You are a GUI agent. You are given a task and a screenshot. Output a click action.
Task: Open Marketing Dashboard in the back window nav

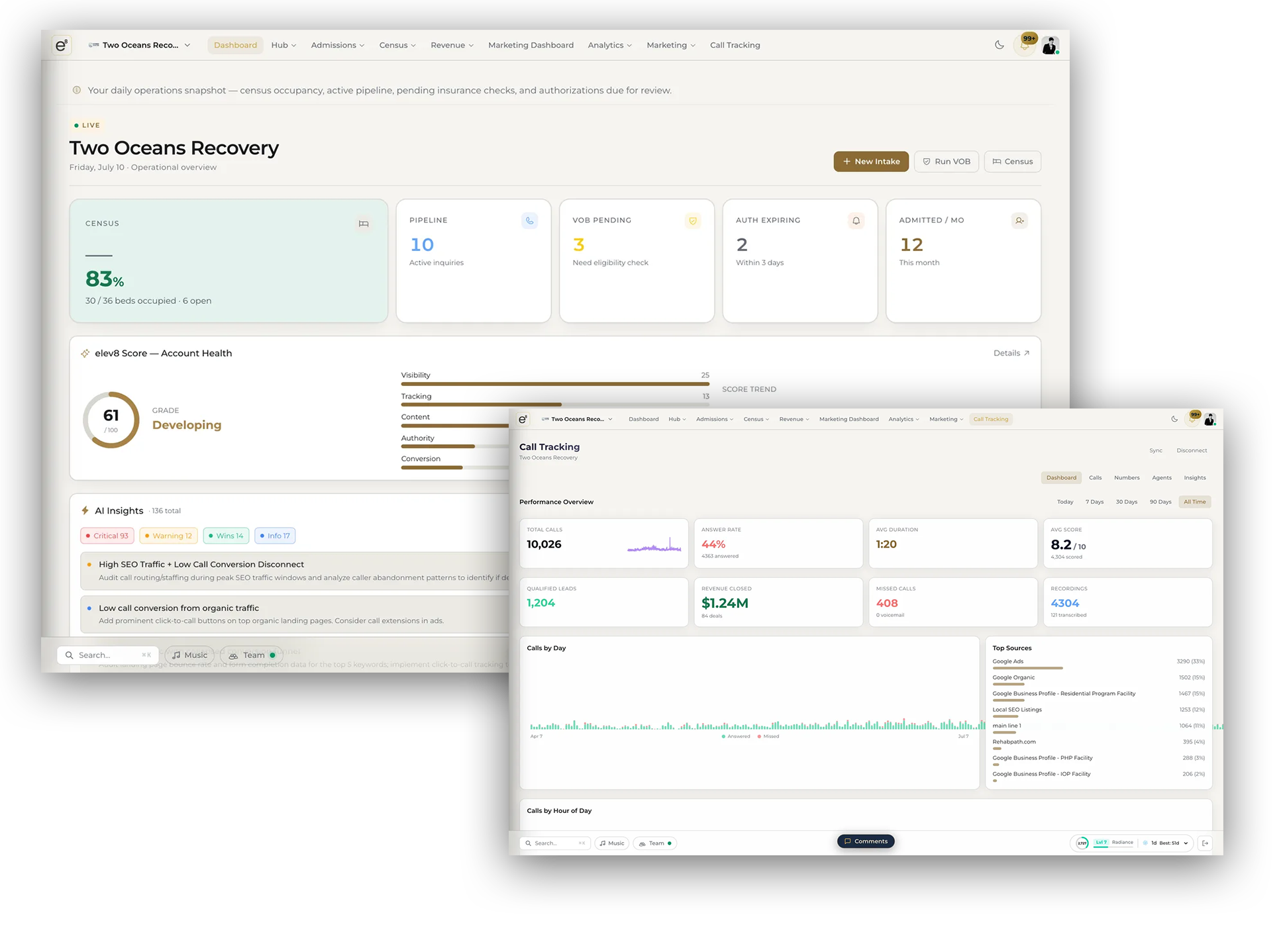531,45
